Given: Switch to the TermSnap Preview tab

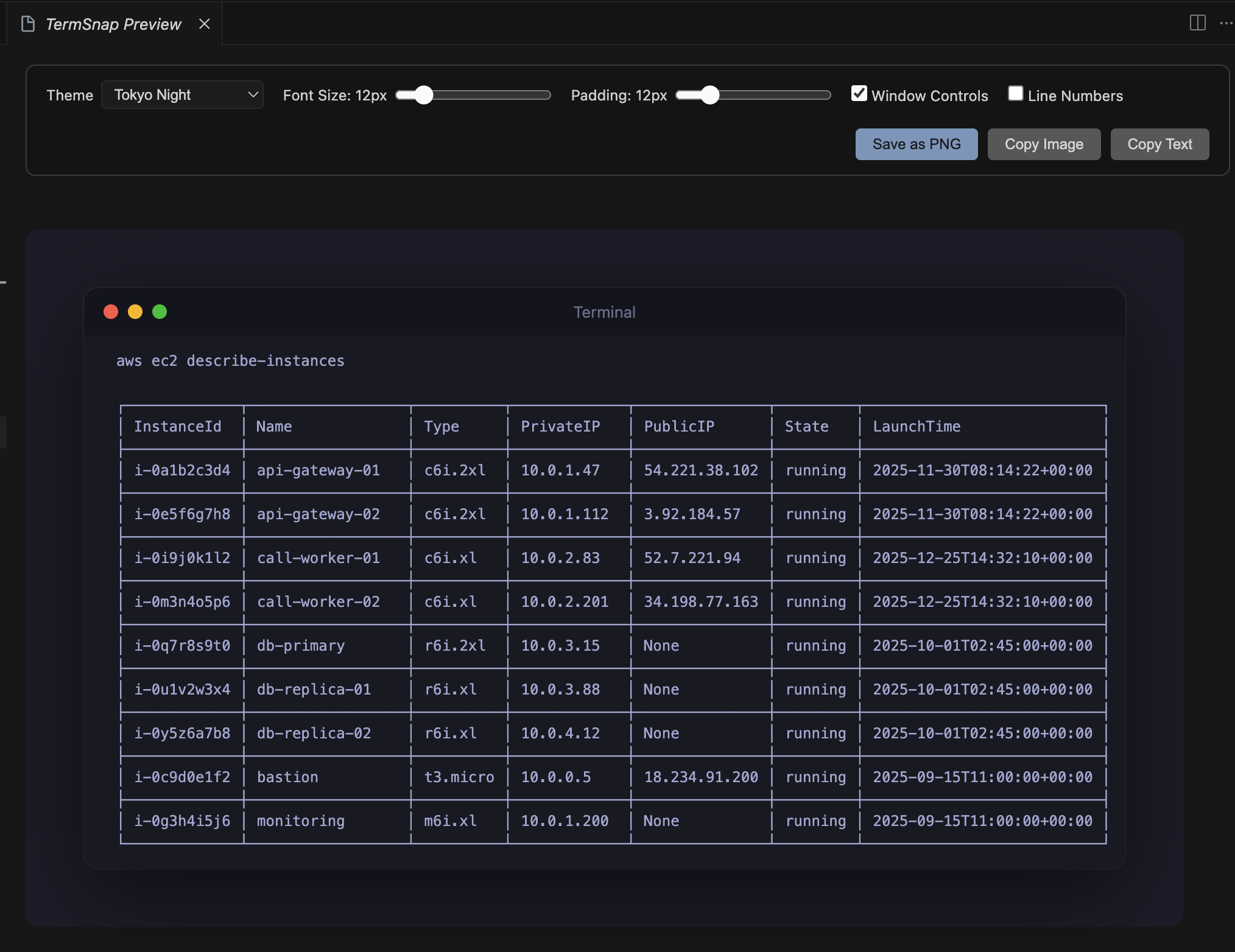Looking at the screenshot, I should tap(113, 24).
